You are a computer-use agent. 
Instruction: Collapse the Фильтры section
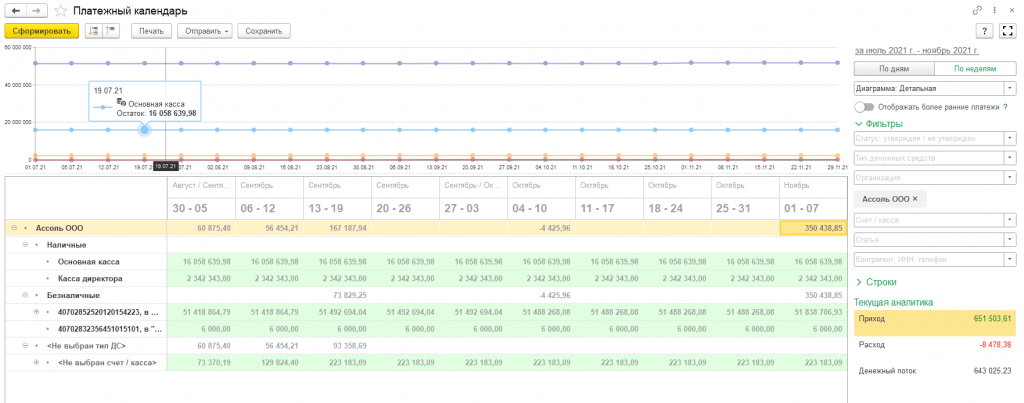coord(879,124)
